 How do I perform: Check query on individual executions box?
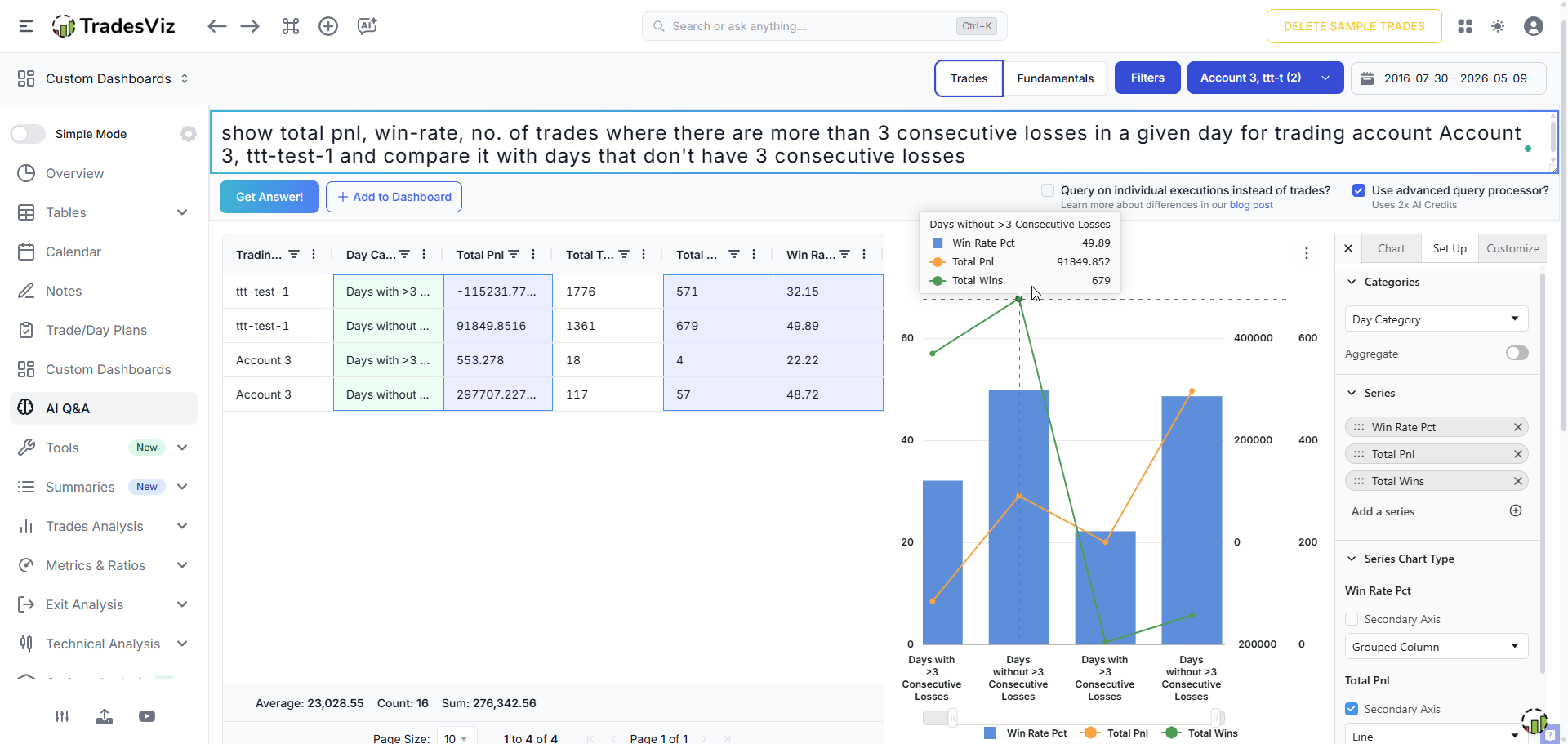pos(1048,190)
